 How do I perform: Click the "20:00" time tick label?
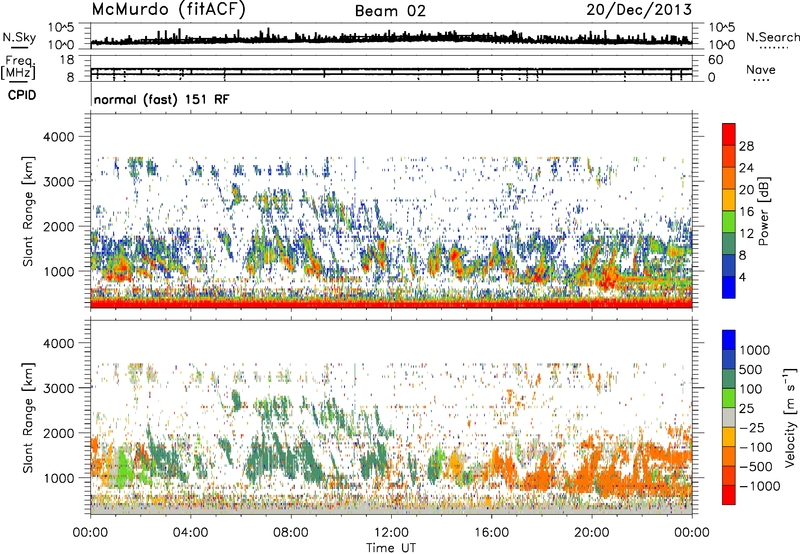coord(592,533)
